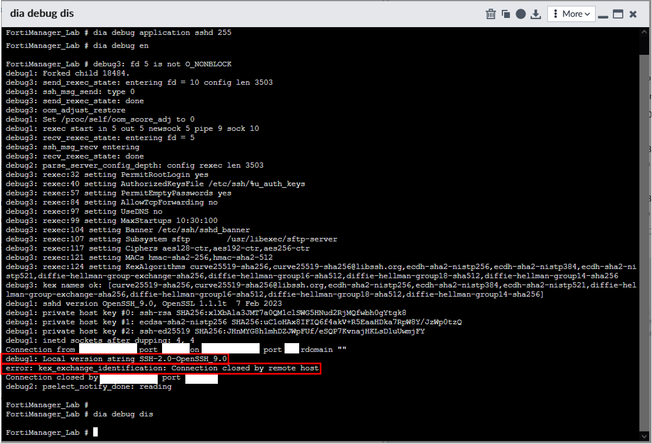Click the 'dia debug application sshd 255' line

click(119, 32)
